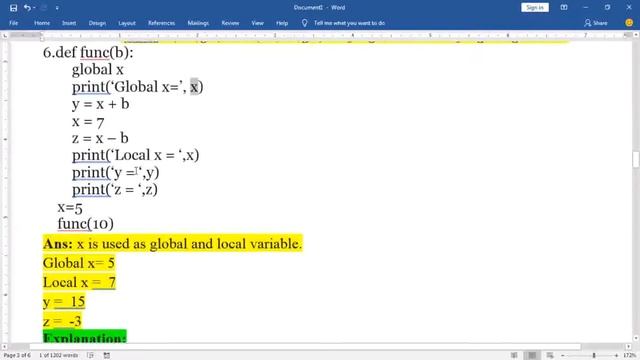Customize Quick Access Toolbar dropdown

coord(57,8)
